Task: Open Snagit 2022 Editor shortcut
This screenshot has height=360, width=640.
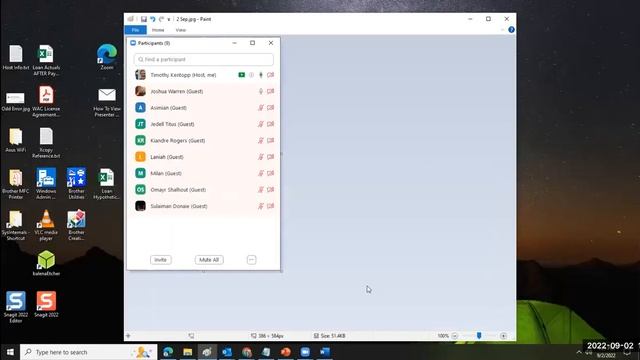Action: pyautogui.click(x=16, y=307)
